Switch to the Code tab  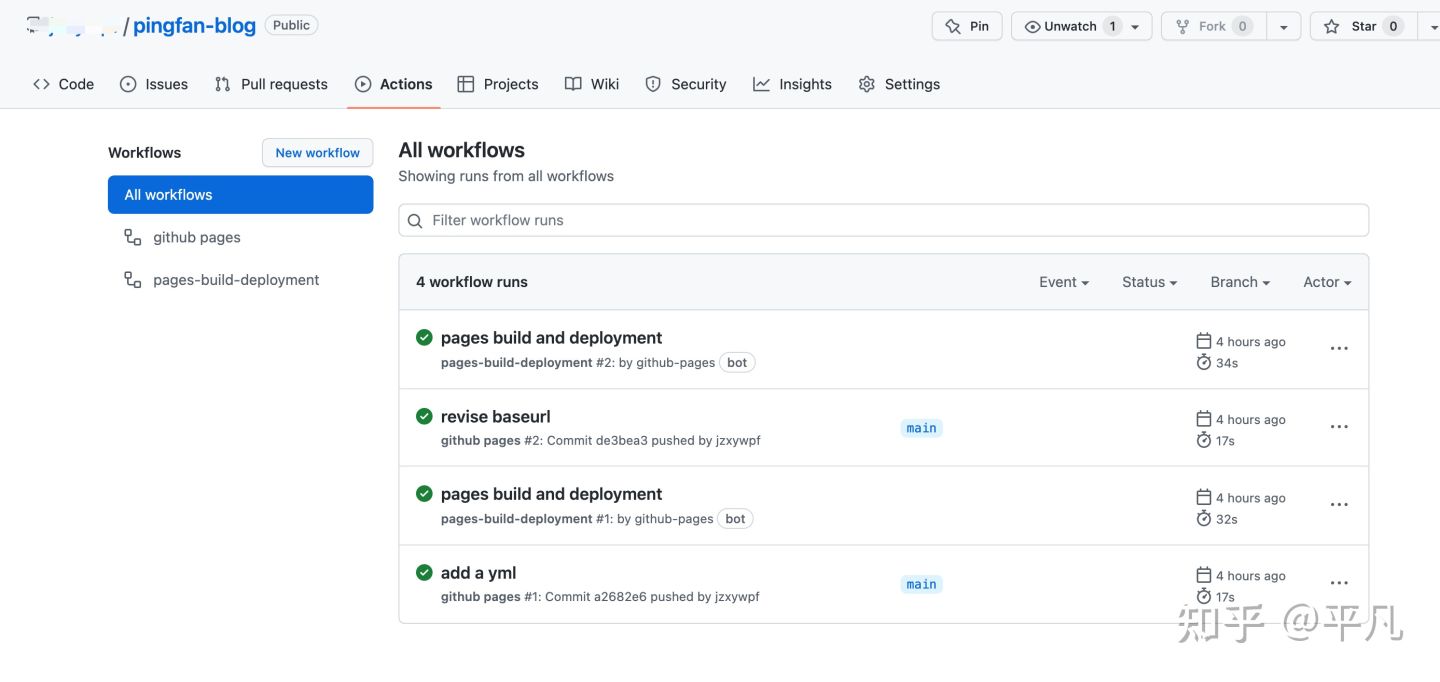click(63, 84)
